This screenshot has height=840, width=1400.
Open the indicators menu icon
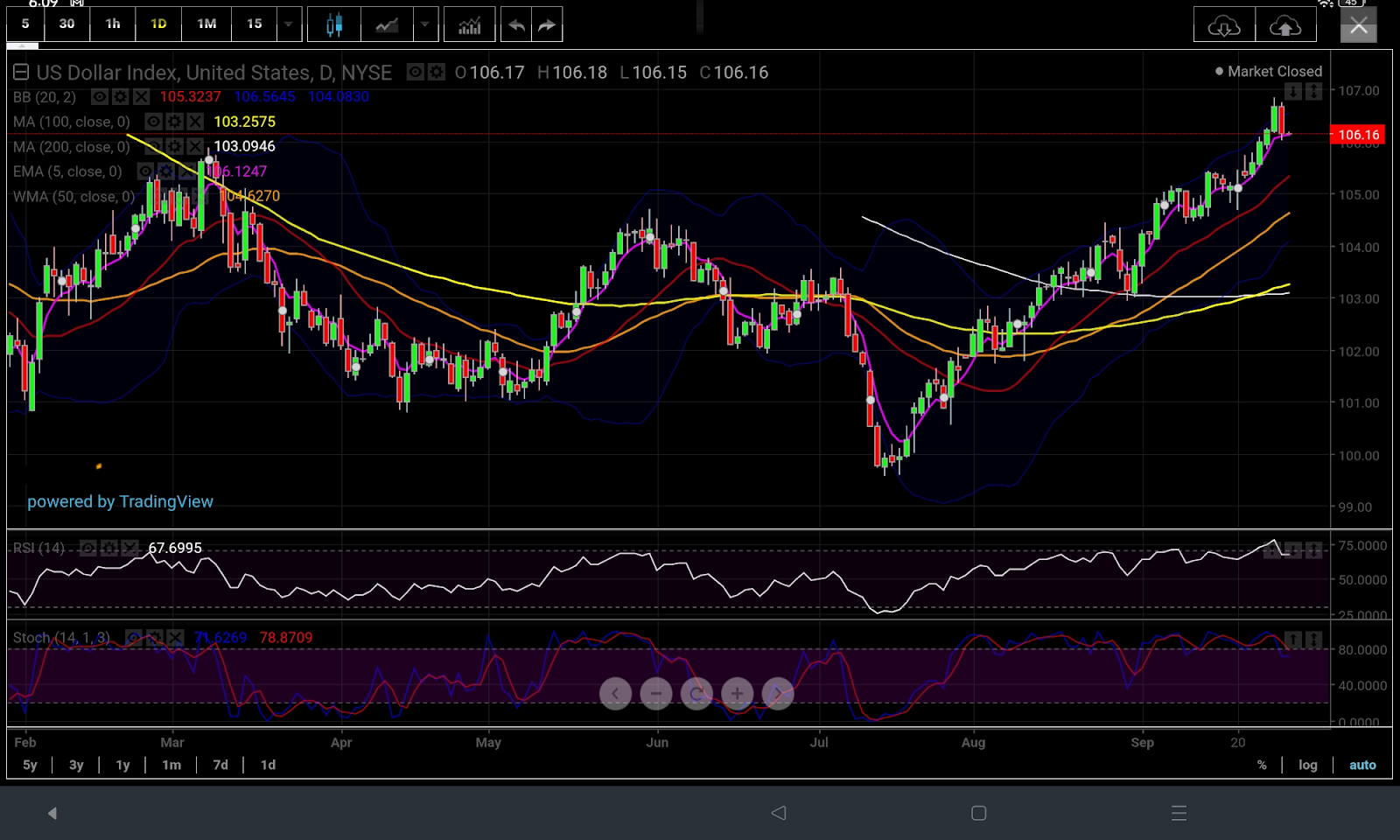[470, 24]
